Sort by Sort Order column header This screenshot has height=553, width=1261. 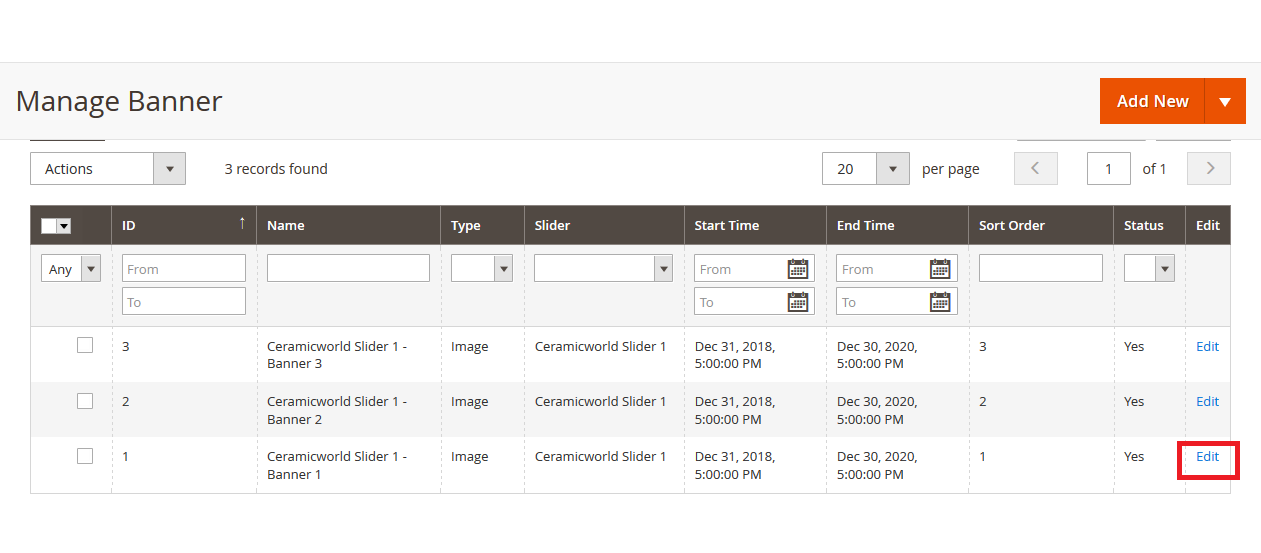tap(1012, 225)
